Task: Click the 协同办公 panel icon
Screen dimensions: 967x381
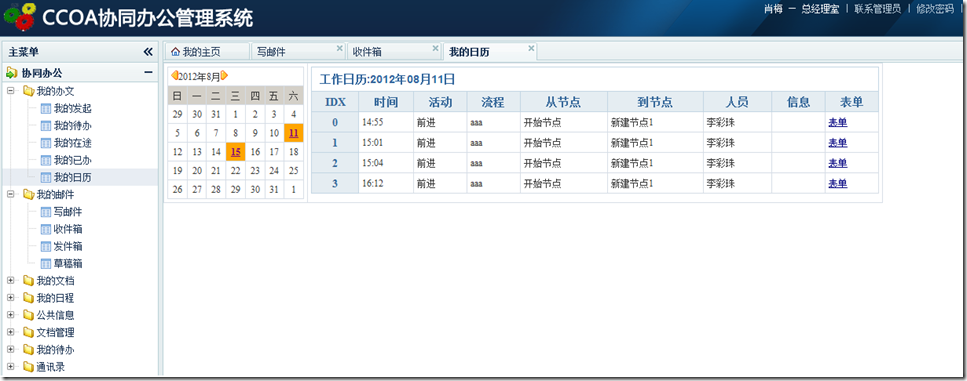Action: coord(12,73)
